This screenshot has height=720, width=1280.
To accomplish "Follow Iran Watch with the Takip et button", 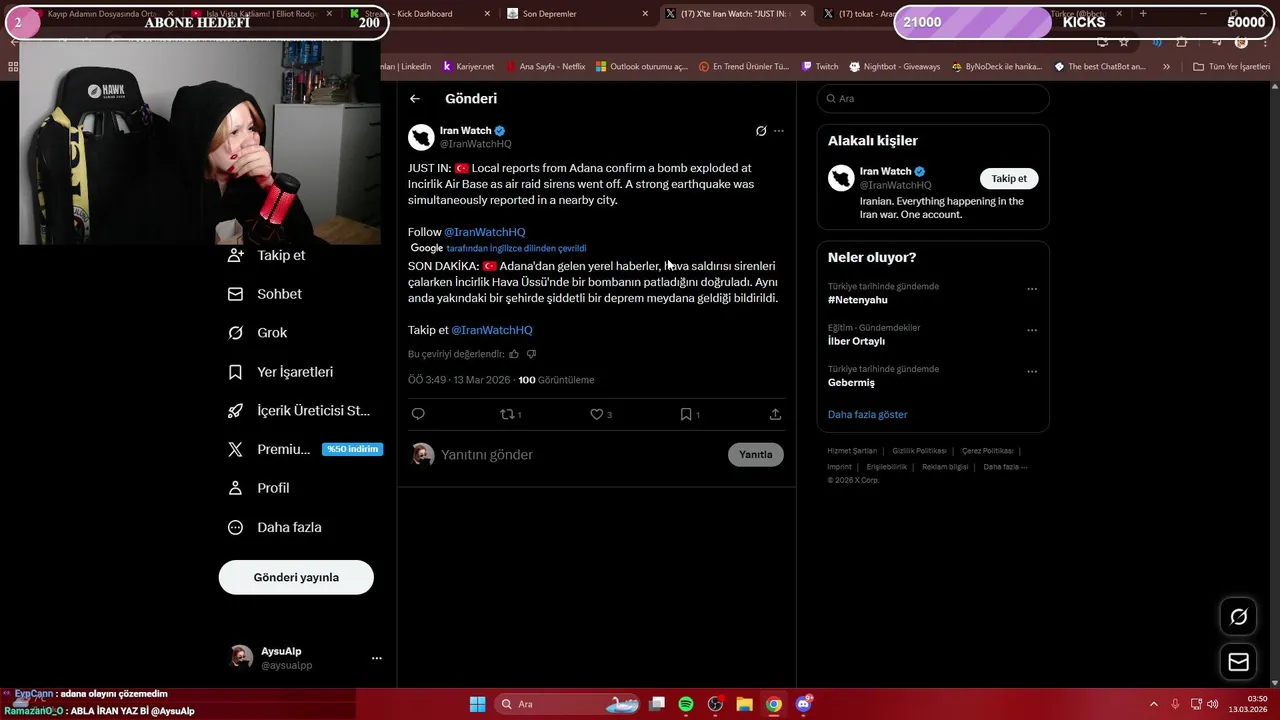I will click(1009, 179).
